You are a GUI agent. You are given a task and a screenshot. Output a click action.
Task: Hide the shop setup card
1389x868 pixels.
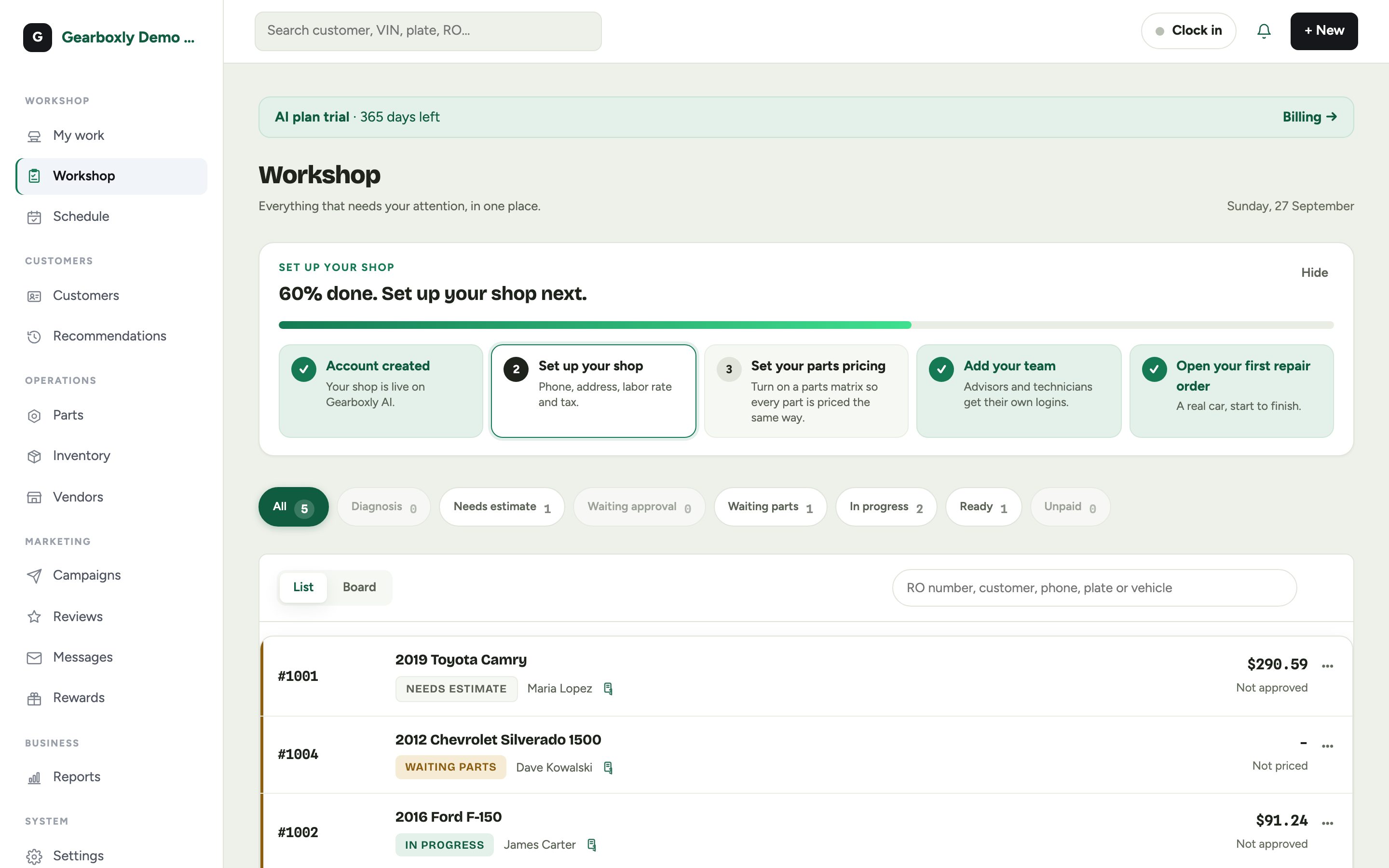[x=1314, y=272]
